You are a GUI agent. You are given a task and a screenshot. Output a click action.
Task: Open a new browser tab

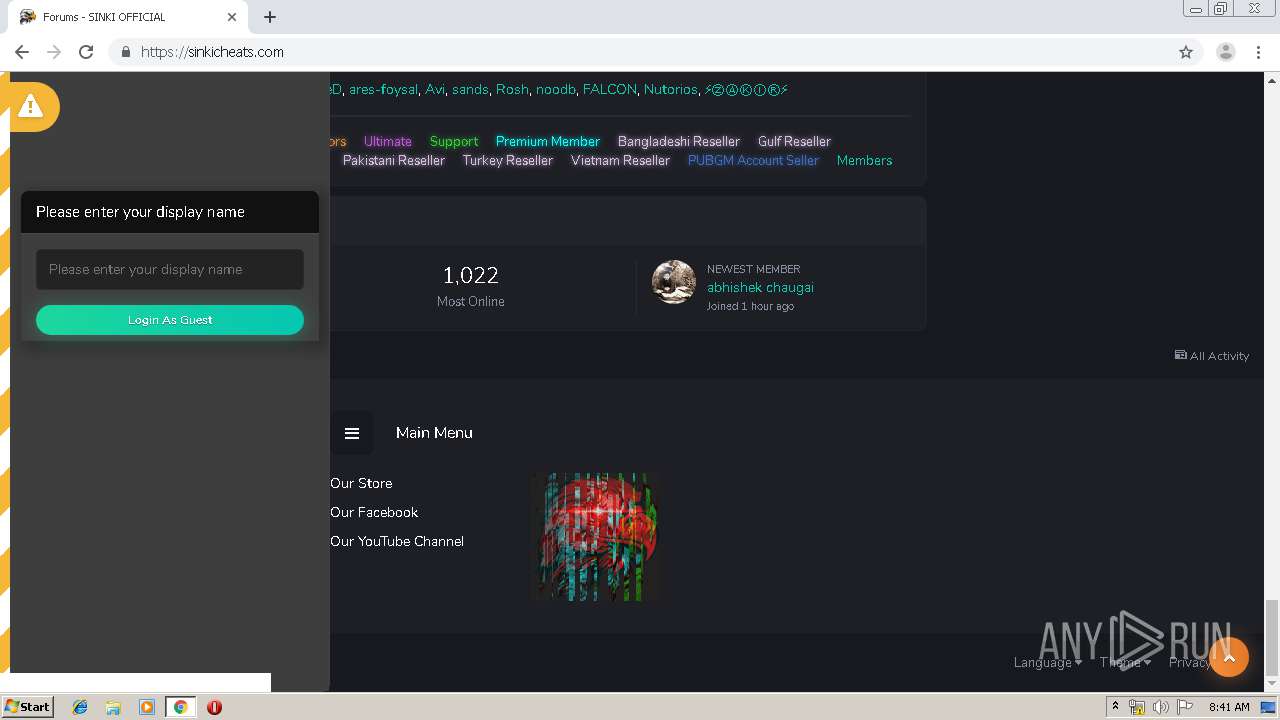270,17
